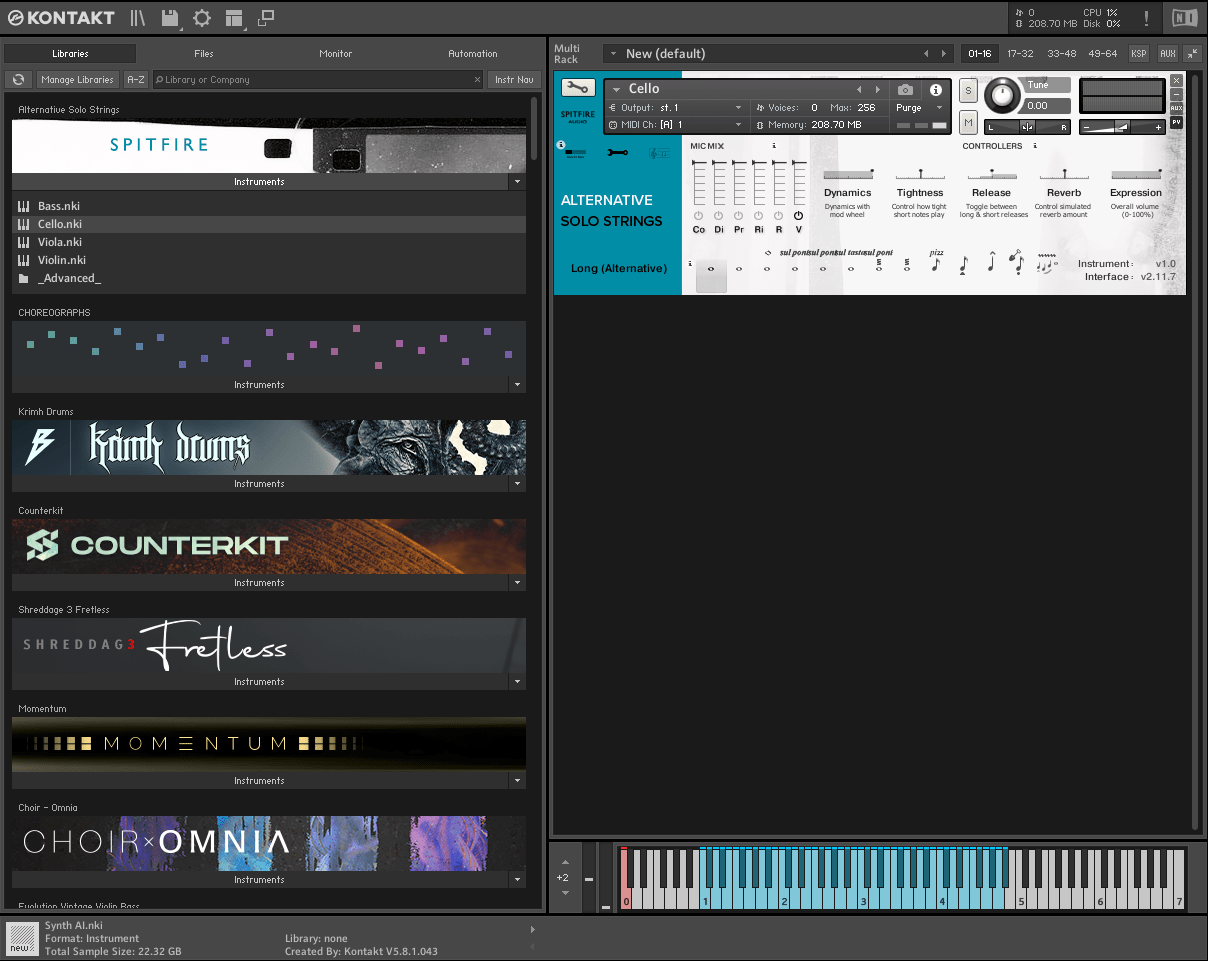Screen dimensions: 1208x961
Task: Expand the Krimh Drums Instruments dropdown arrow
Action: 517,484
